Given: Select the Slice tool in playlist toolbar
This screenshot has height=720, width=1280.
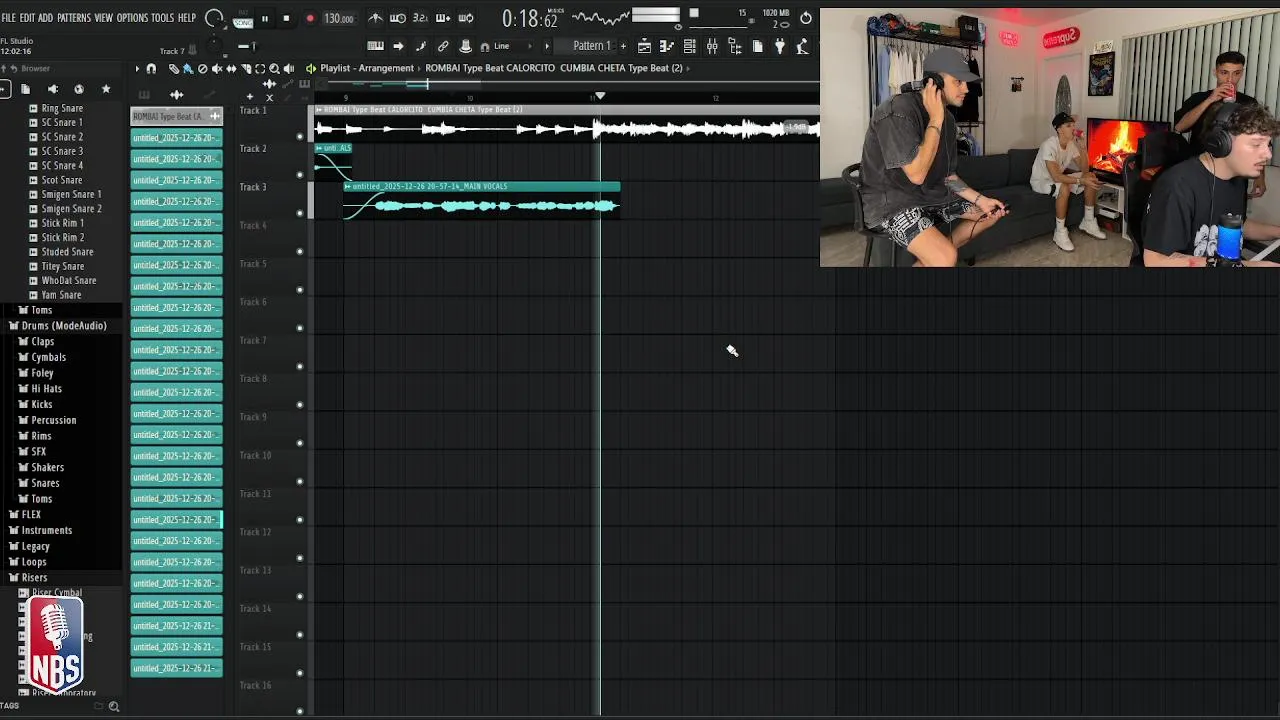Looking at the screenshot, I should pyautogui.click(x=246, y=68).
